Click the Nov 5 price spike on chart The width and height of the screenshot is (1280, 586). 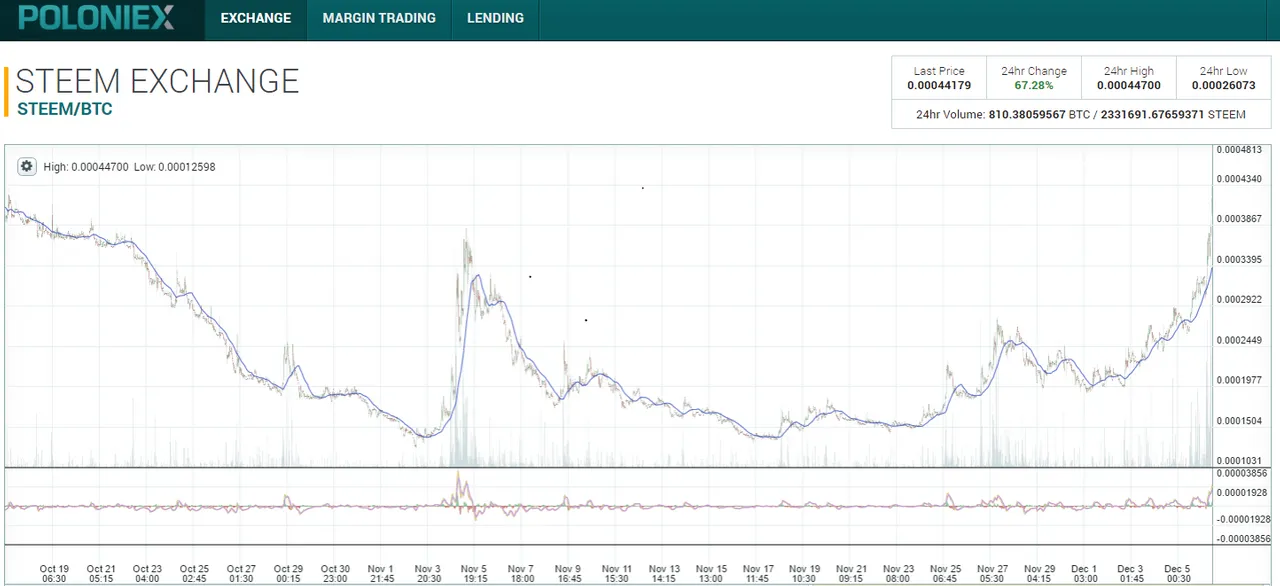point(466,240)
